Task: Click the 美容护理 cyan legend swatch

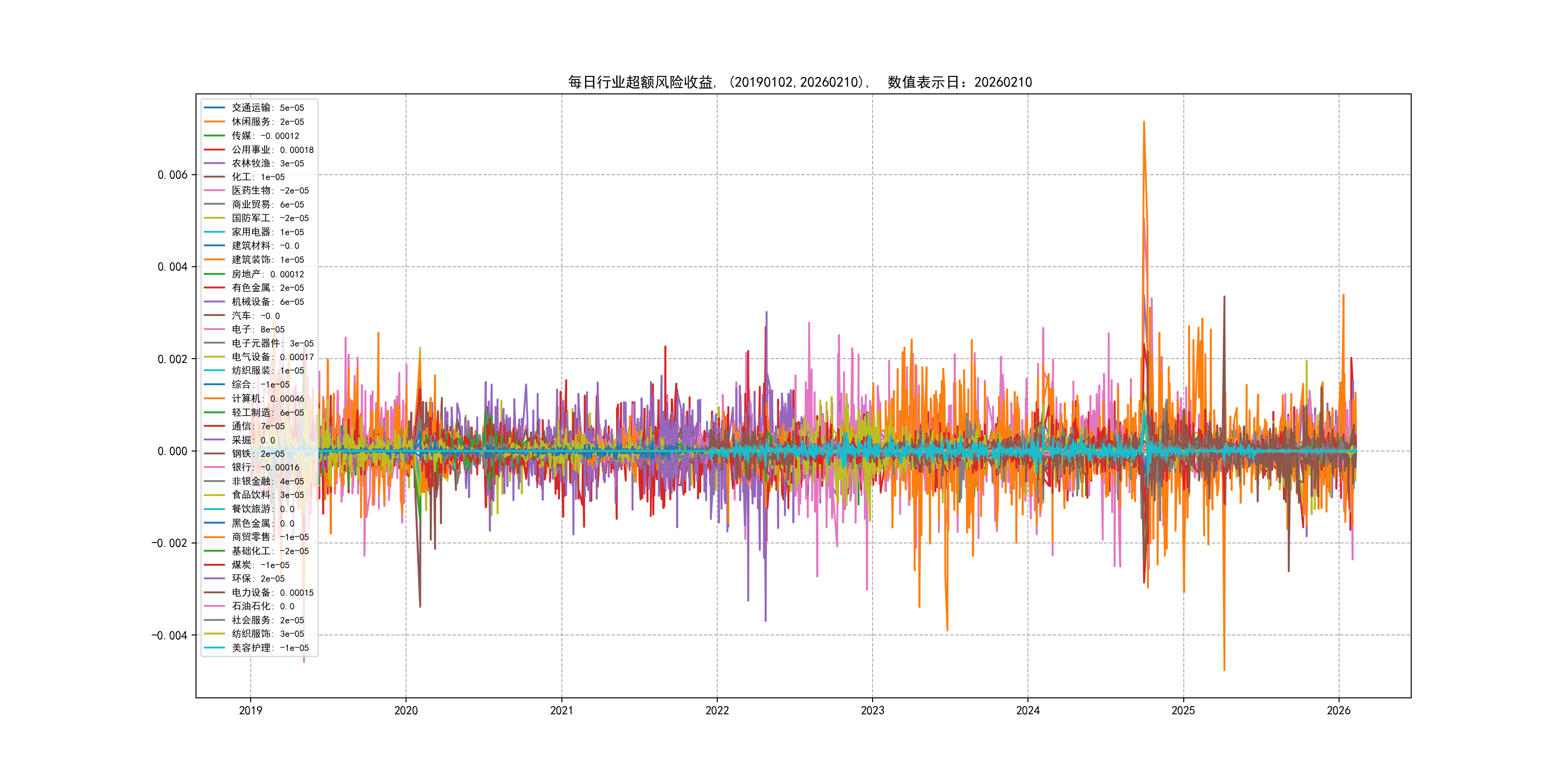Action: point(214,648)
